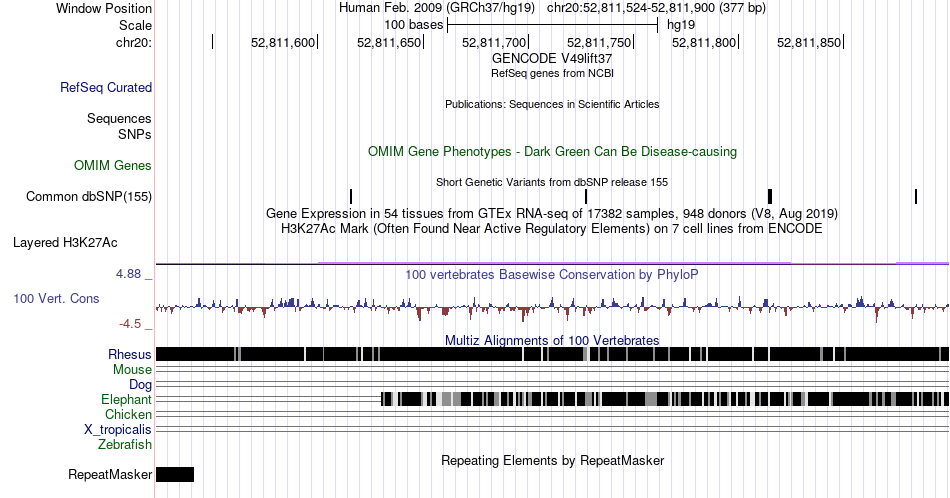Select the Rhesus species label
Image resolution: width=950 pixels, height=498 pixels.
(130, 354)
